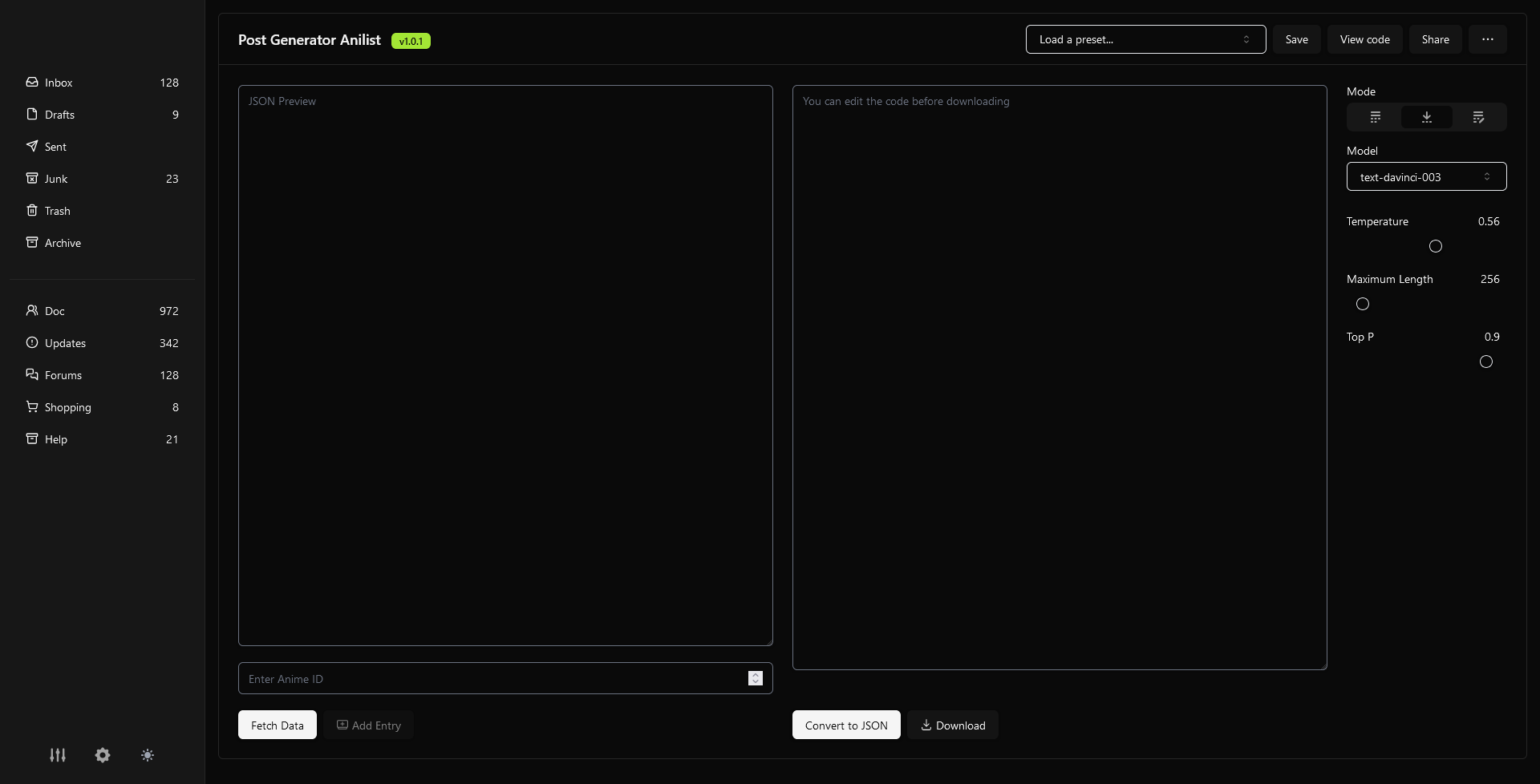This screenshot has width=1540, height=784.
Task: Click the Junk archive-x icon
Action: click(32, 178)
